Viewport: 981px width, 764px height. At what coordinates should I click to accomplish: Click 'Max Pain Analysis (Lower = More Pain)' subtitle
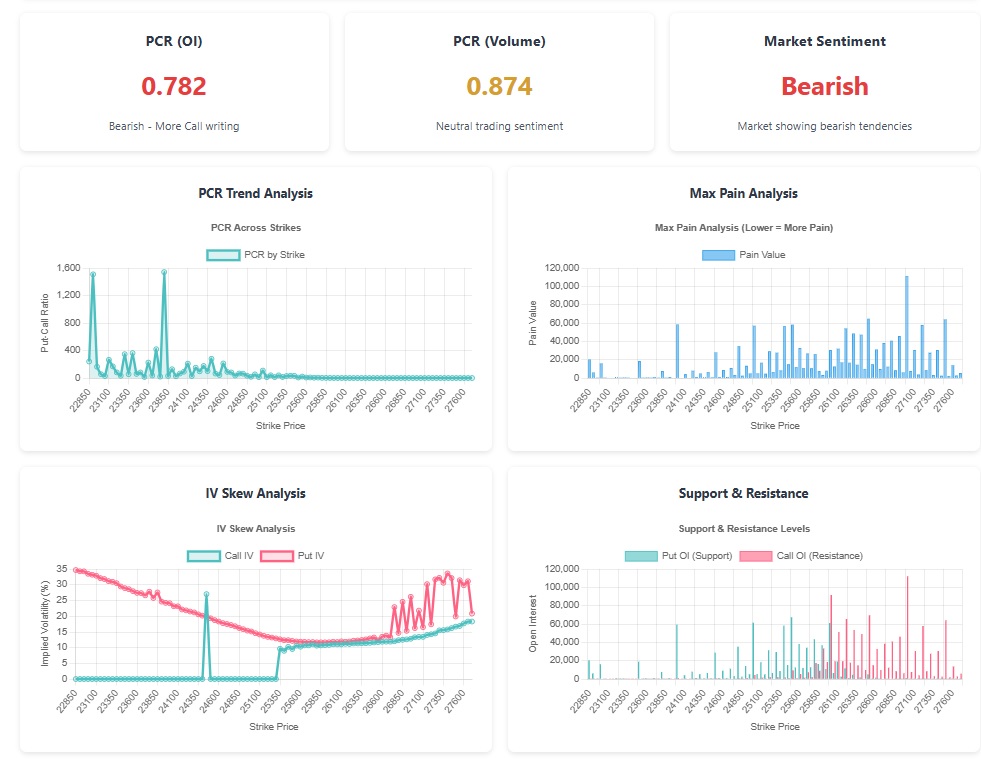[744, 228]
